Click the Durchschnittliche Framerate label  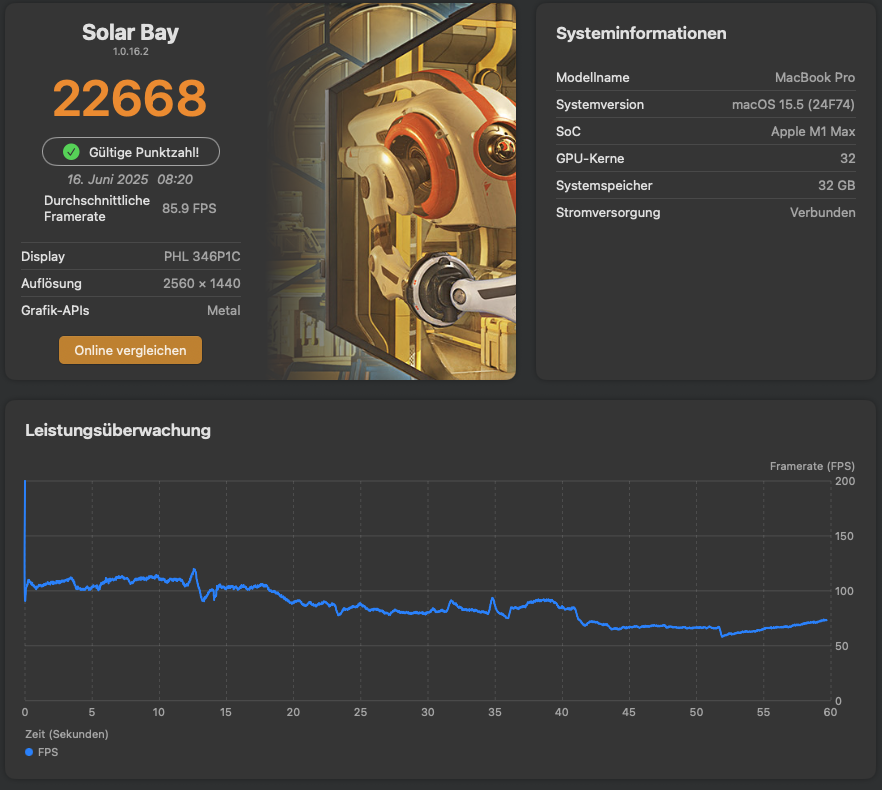(97, 208)
